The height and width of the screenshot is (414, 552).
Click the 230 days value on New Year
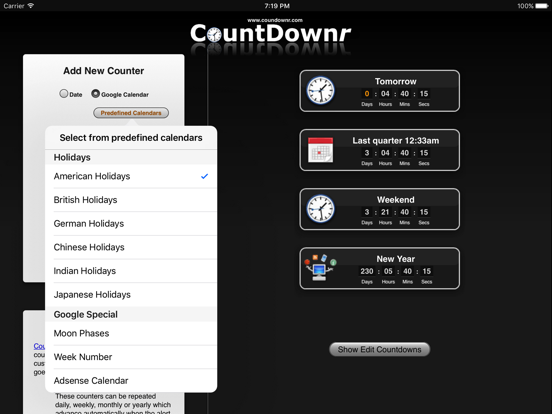367,271
